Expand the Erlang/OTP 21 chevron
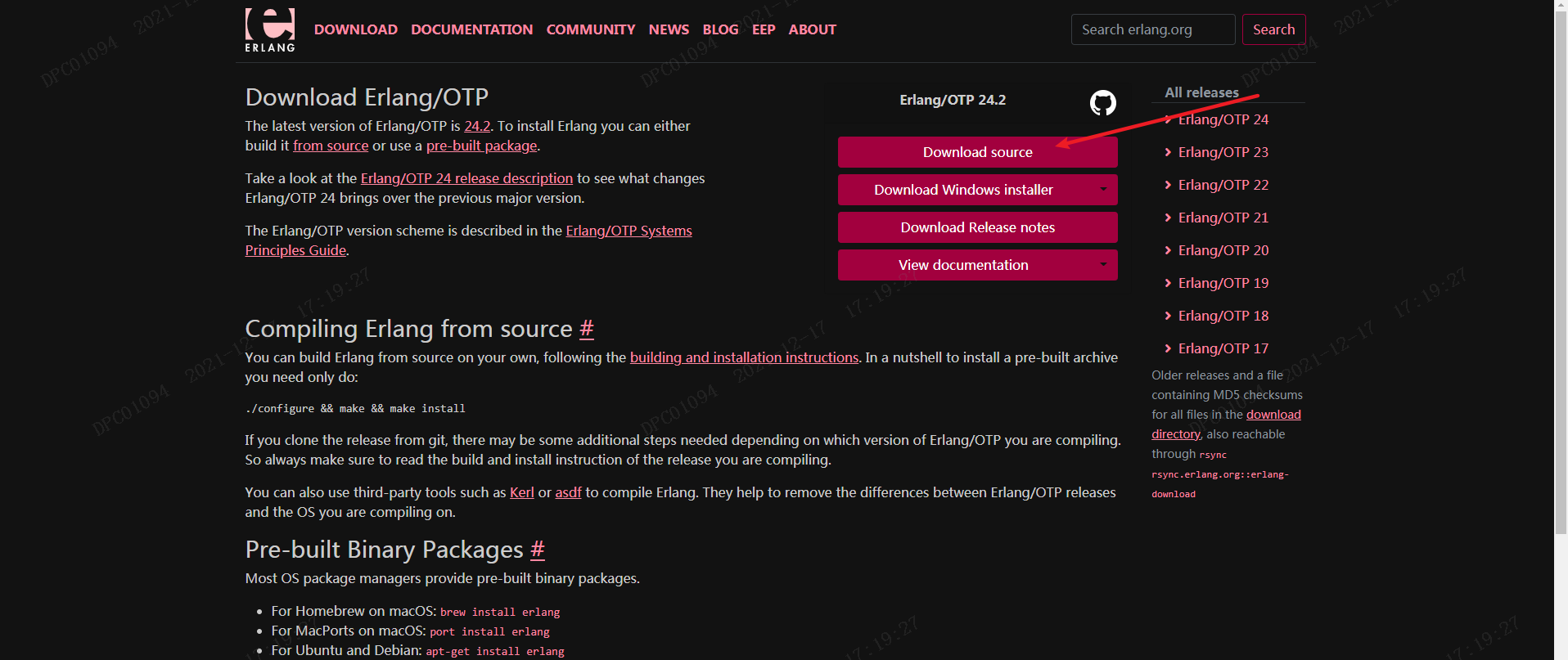Image resolution: width=1568 pixels, height=660 pixels. click(x=1168, y=218)
